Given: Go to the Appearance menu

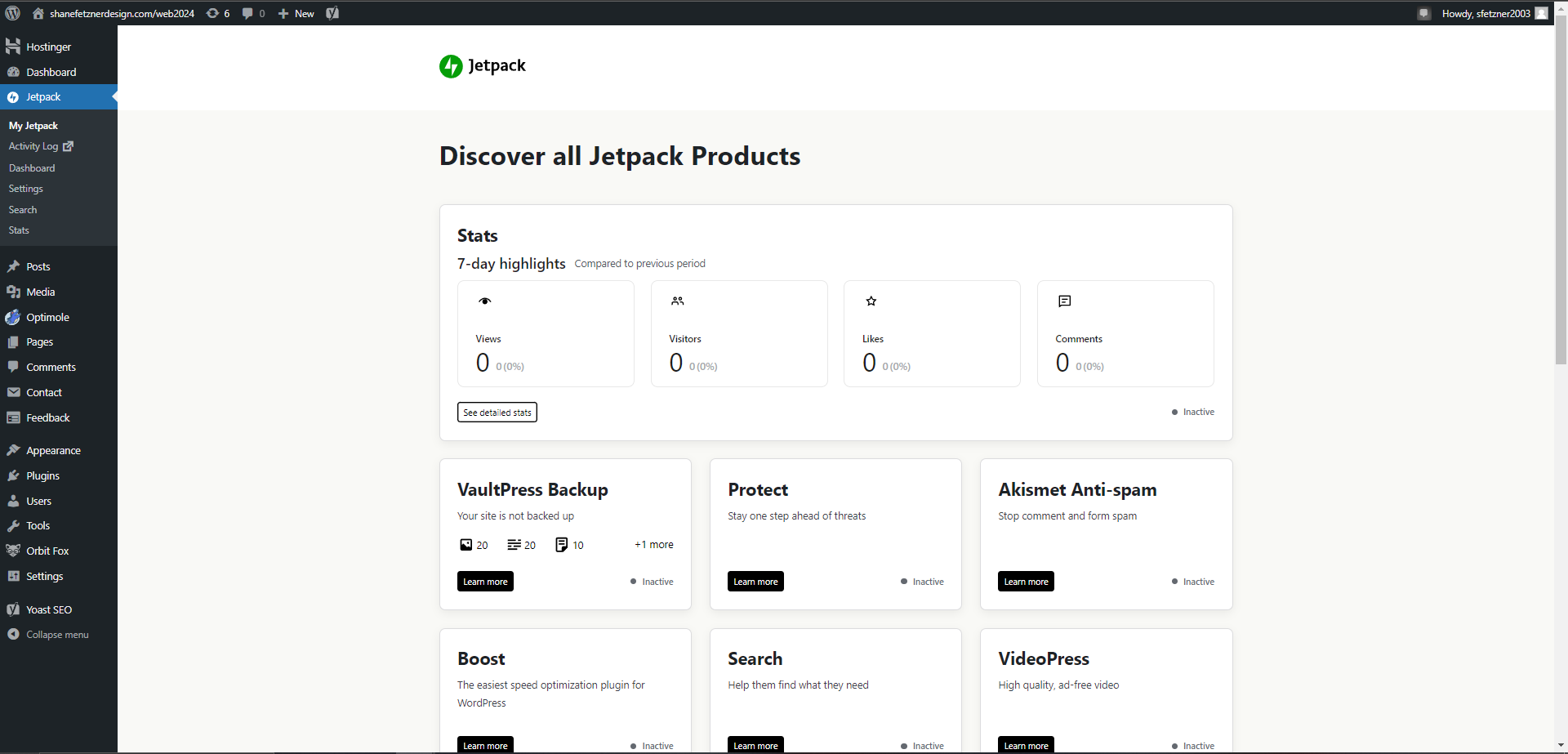Looking at the screenshot, I should click(x=53, y=451).
